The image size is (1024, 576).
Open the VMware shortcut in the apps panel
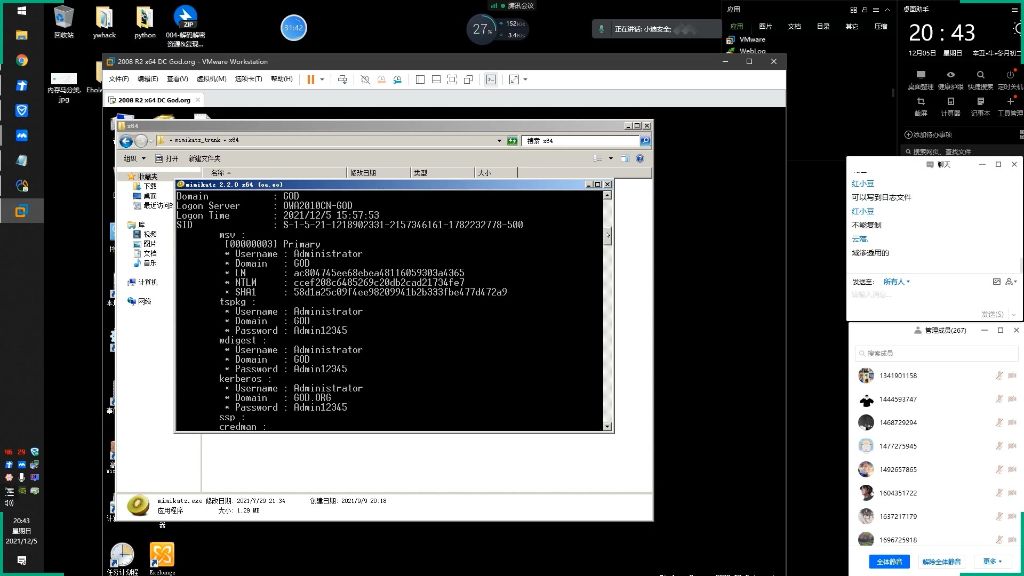[x=746, y=39]
